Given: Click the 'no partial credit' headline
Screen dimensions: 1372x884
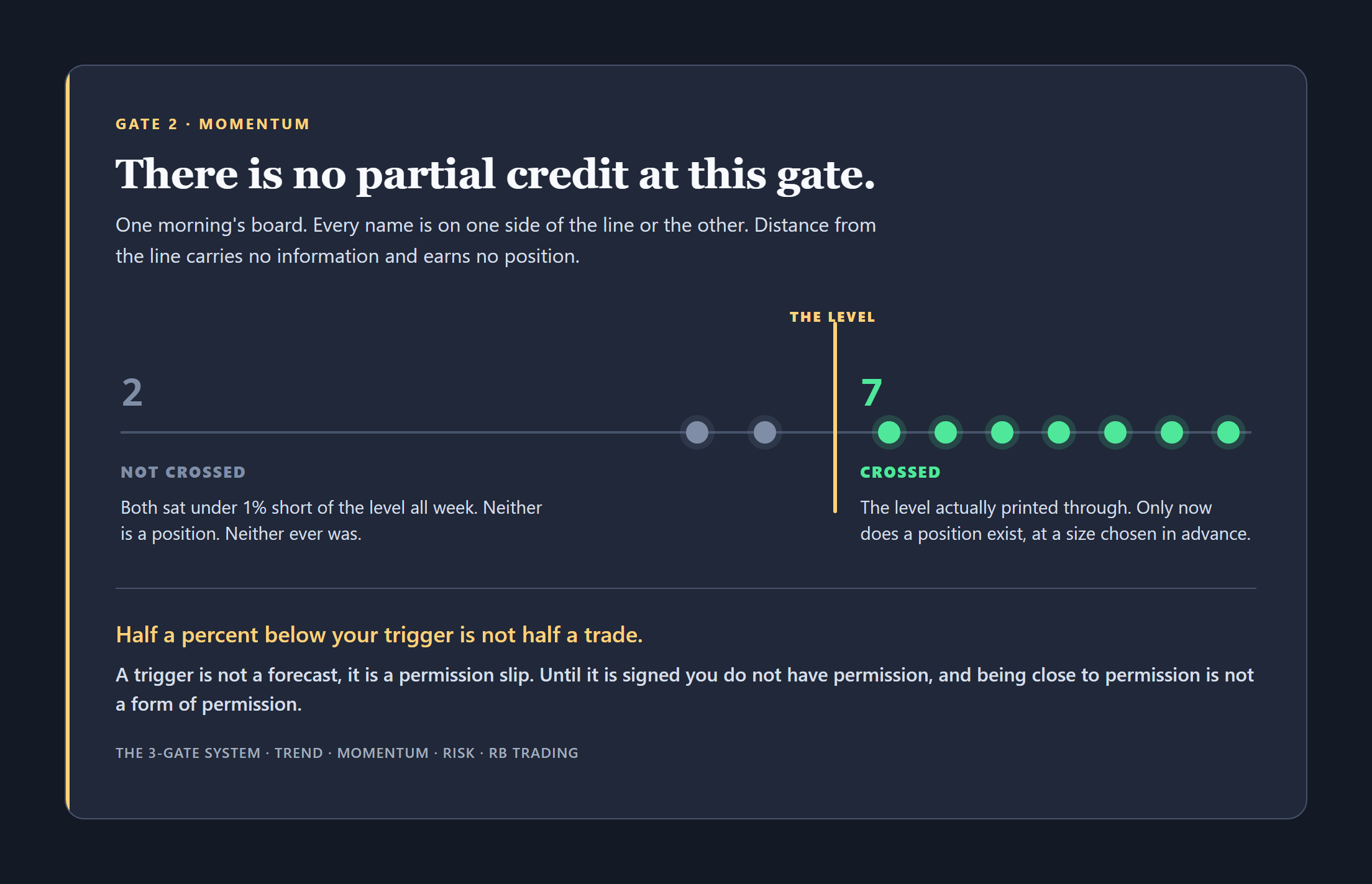Looking at the screenshot, I should tap(495, 175).
